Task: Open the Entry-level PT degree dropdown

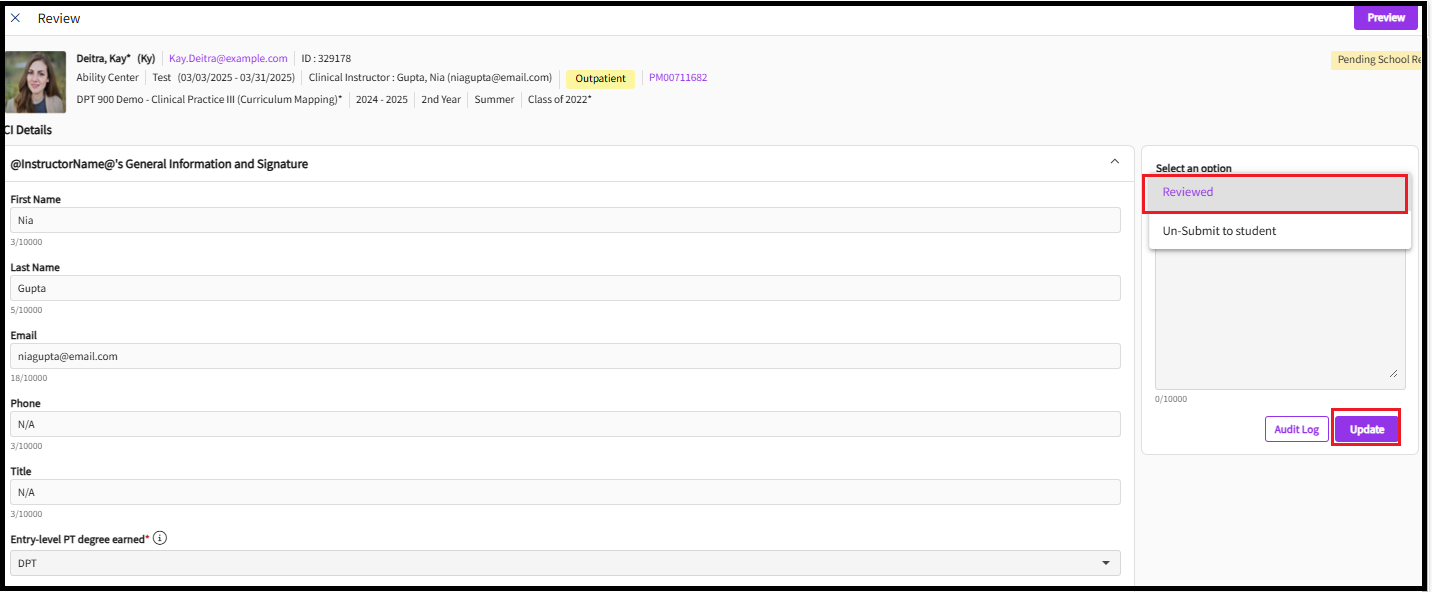Action: pos(565,563)
